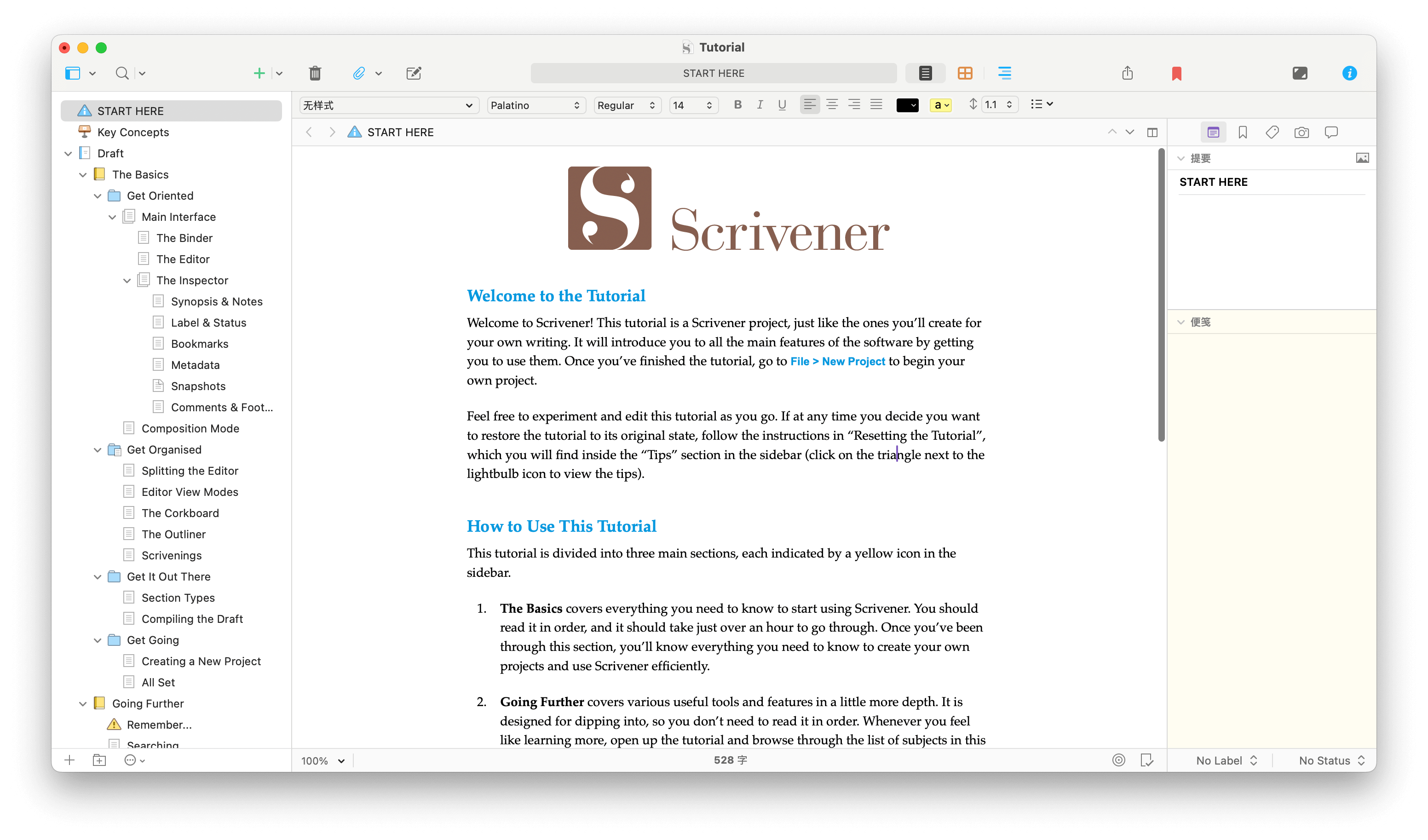Click the File > New Project link
1428x840 pixels.
pos(838,362)
